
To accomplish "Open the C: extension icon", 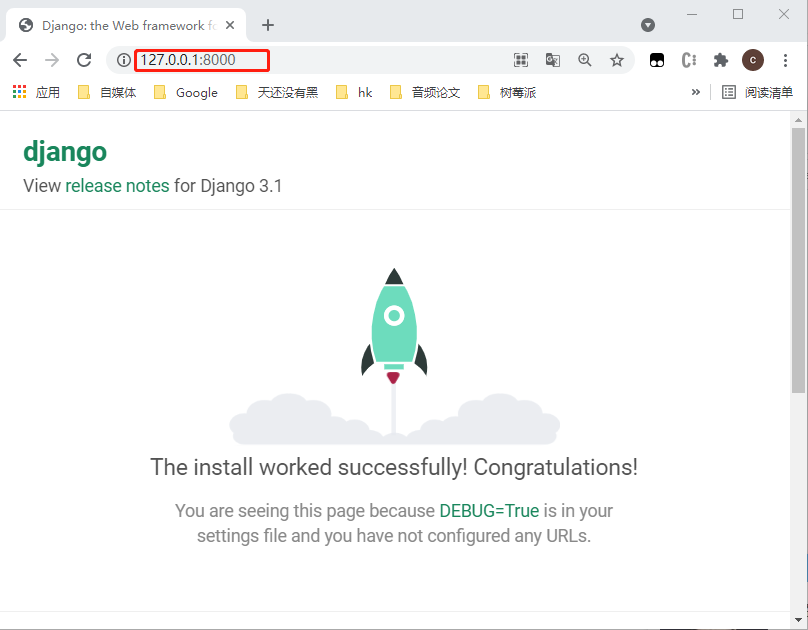I will 688,60.
